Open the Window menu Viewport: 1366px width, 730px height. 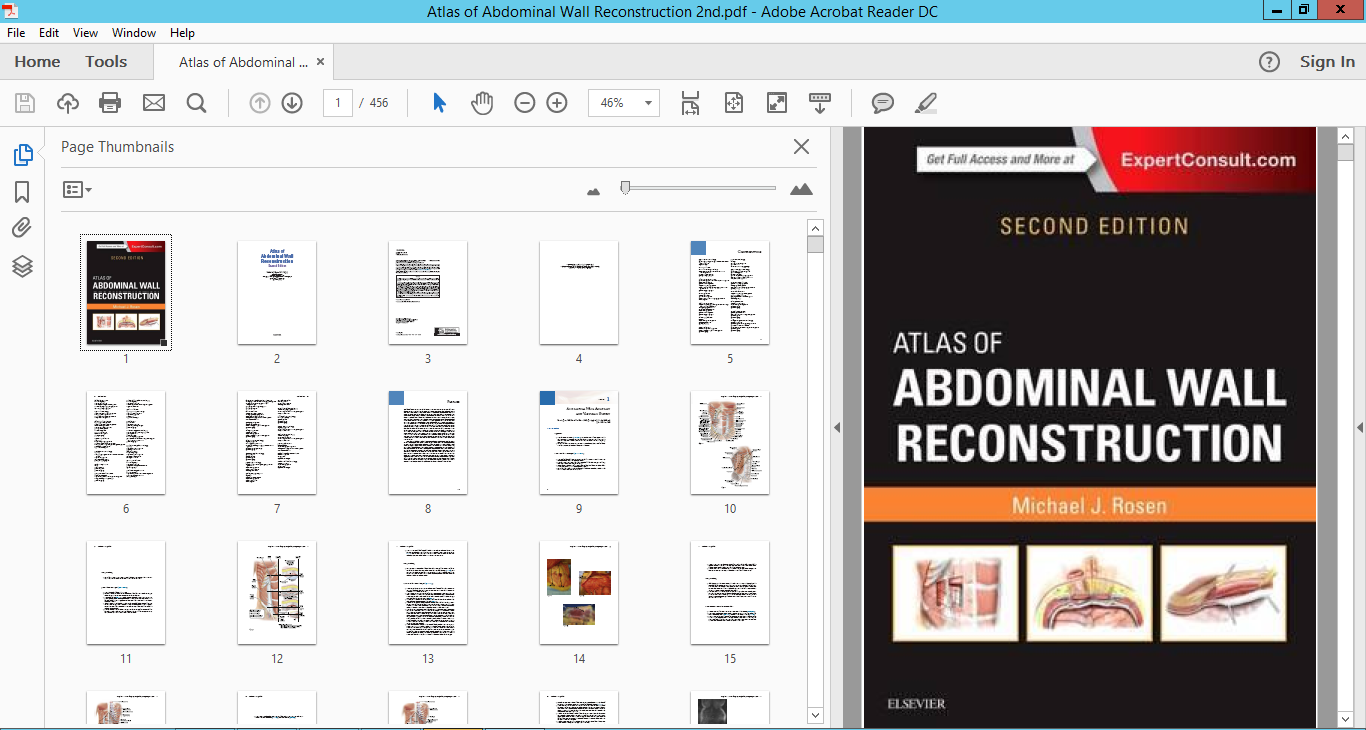click(134, 33)
